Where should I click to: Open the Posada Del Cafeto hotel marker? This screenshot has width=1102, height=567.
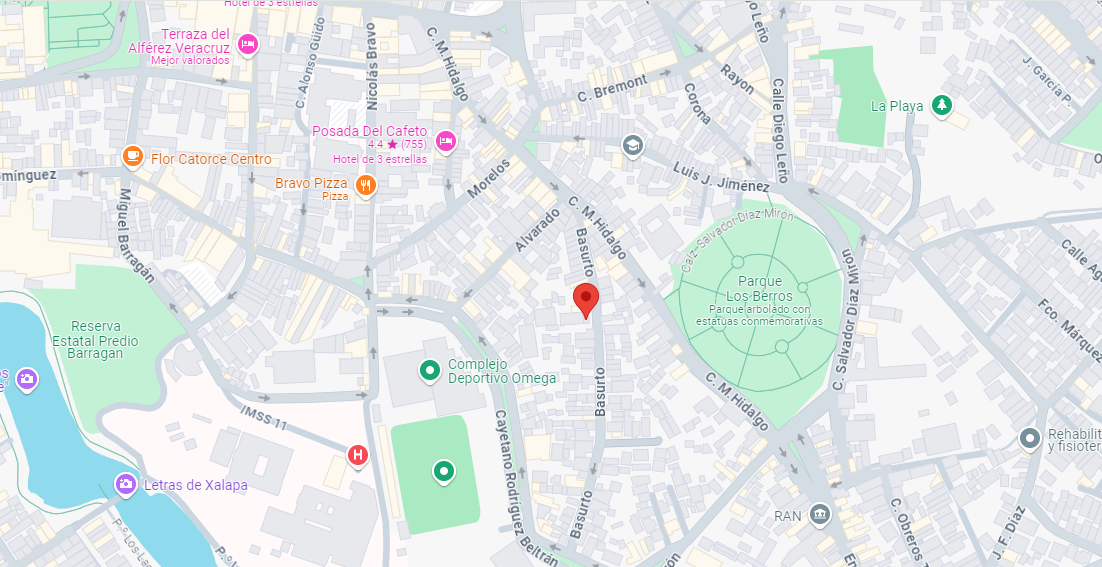(x=445, y=142)
